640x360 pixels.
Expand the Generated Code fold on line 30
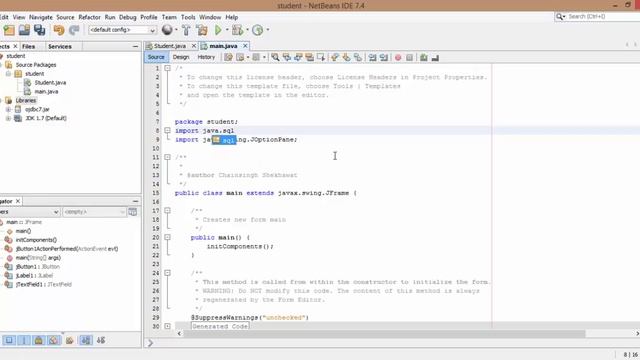pyautogui.click(x=167, y=326)
